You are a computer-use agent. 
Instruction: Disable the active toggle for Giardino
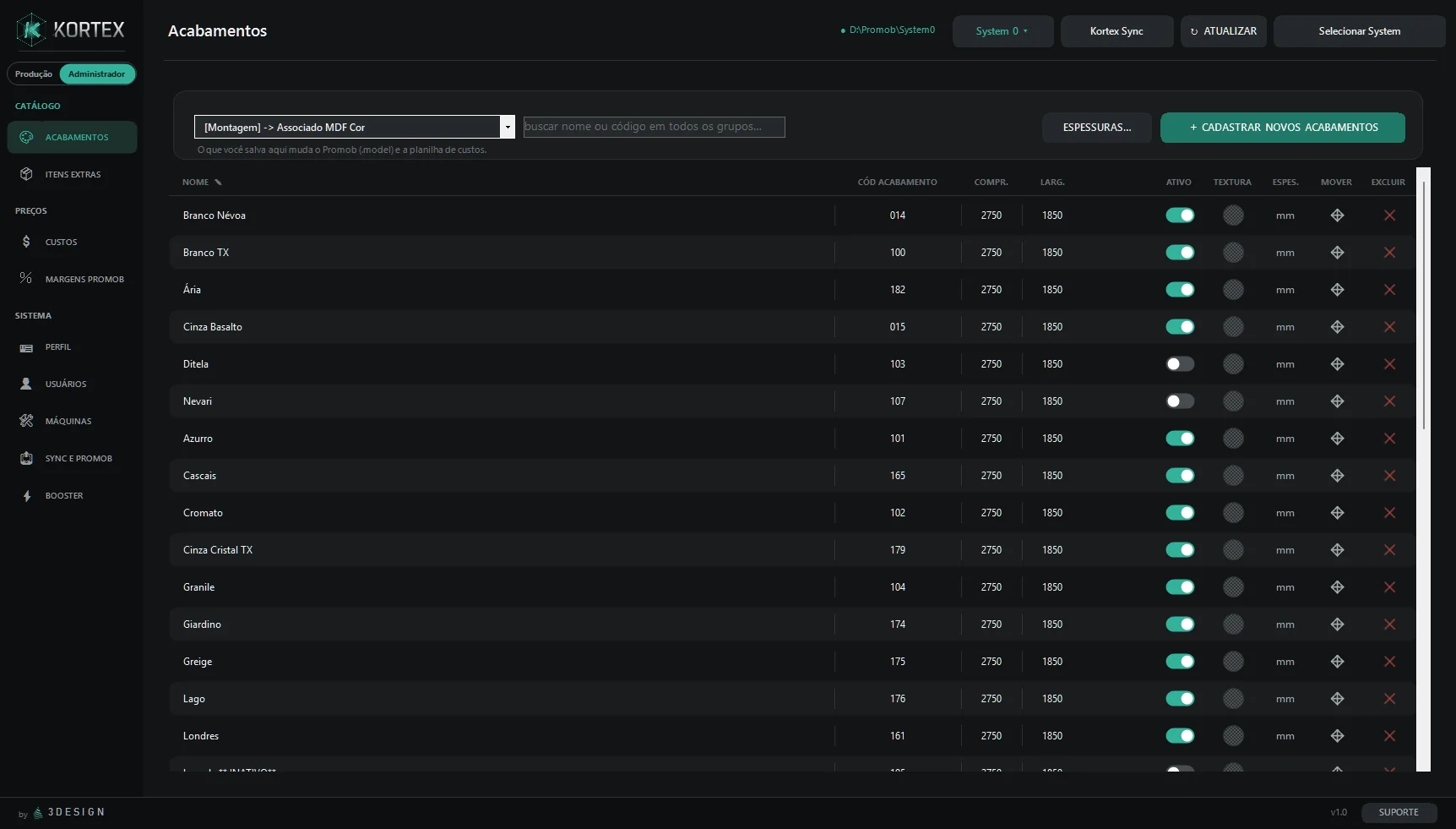click(x=1180, y=624)
